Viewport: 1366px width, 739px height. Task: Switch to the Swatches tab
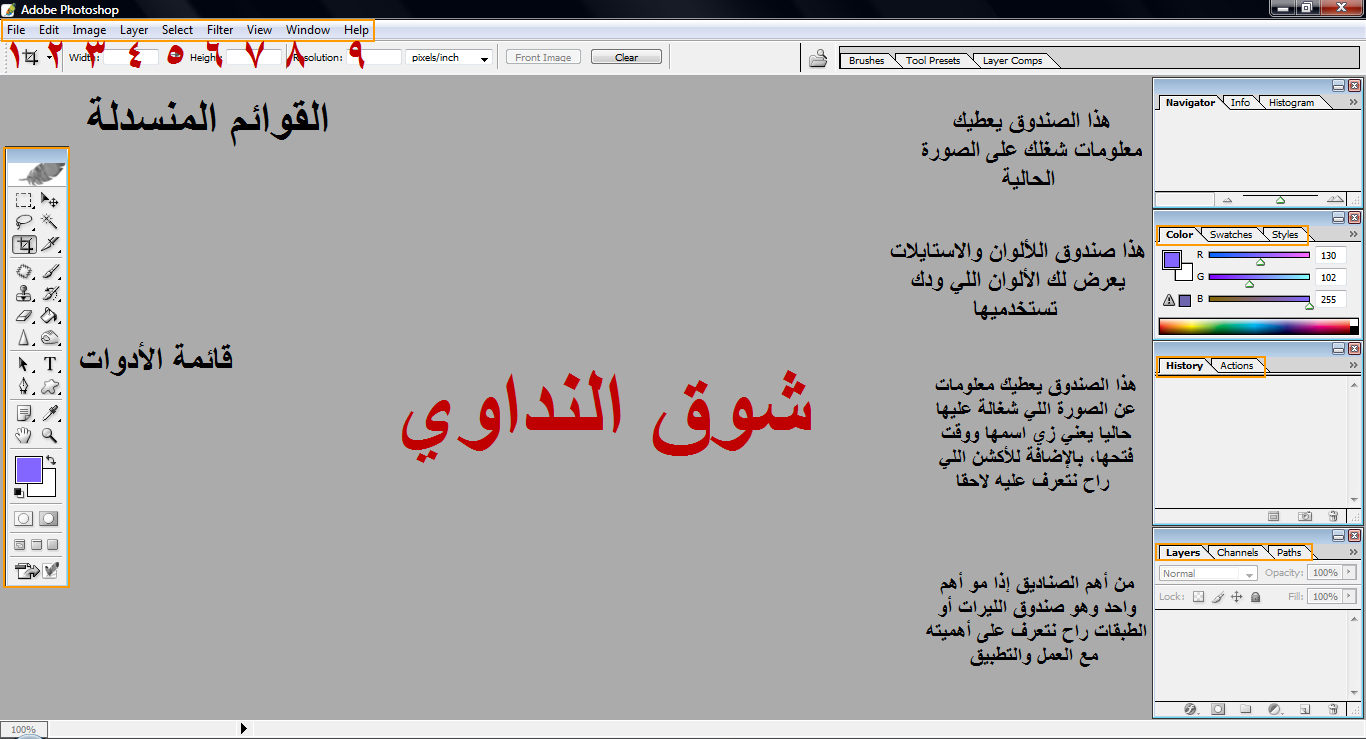point(1230,235)
